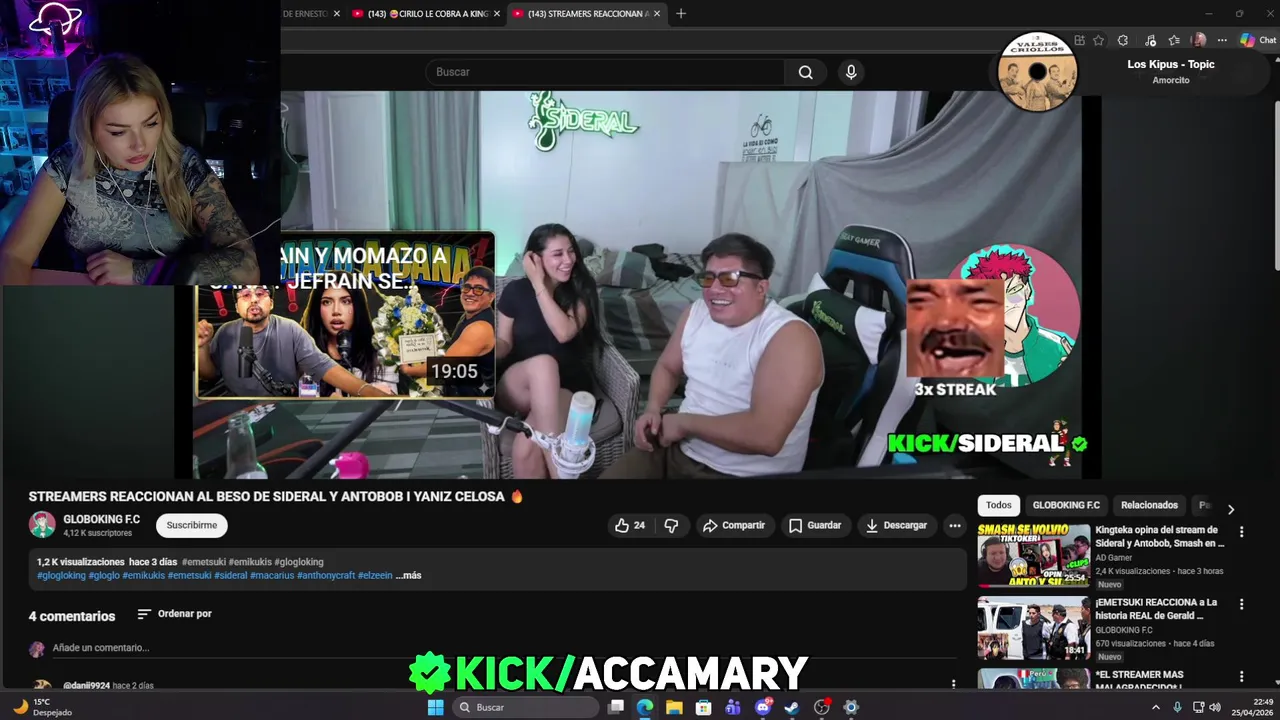Open Microsoft Teams from taskbar
This screenshot has width=1280, height=720.
click(x=733, y=707)
